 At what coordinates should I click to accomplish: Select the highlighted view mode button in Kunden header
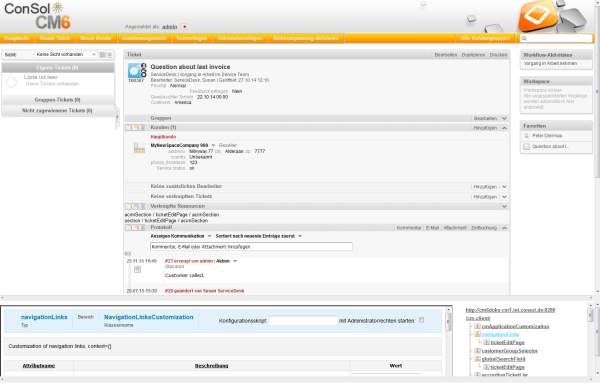[x=135, y=127]
